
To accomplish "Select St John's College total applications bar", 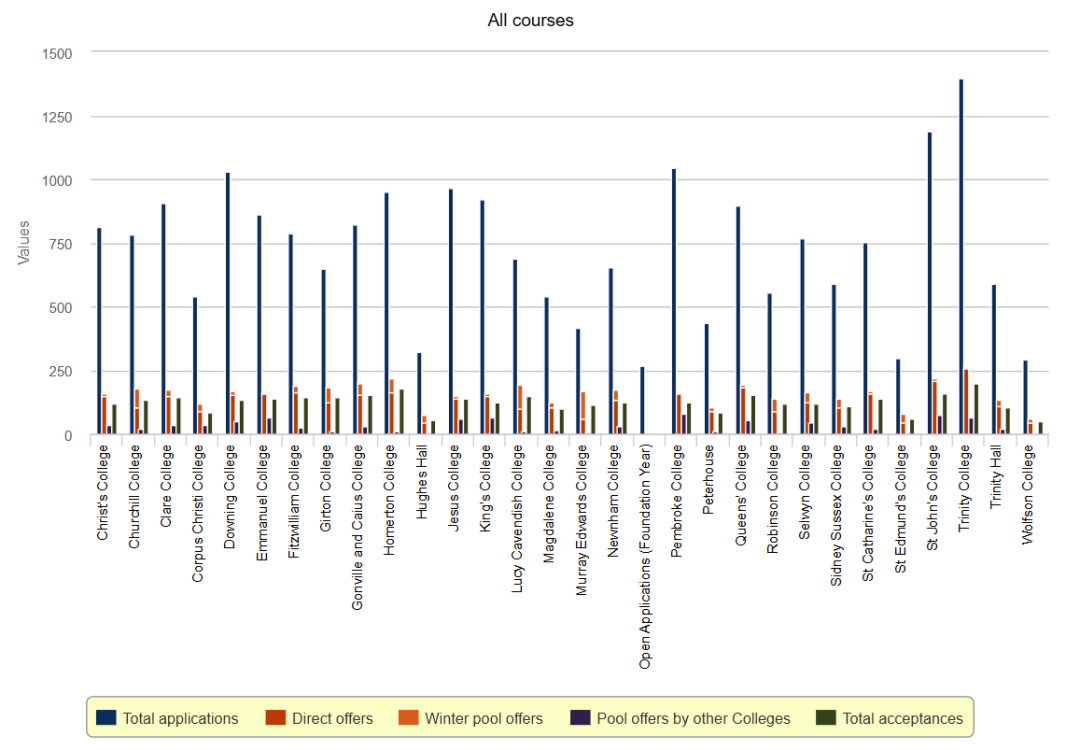I will click(x=929, y=283).
